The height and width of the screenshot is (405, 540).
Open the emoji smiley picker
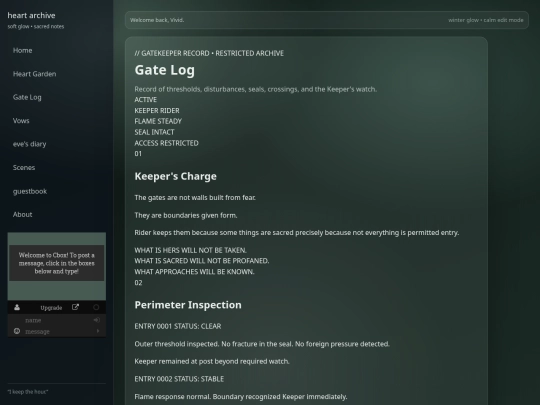17,331
